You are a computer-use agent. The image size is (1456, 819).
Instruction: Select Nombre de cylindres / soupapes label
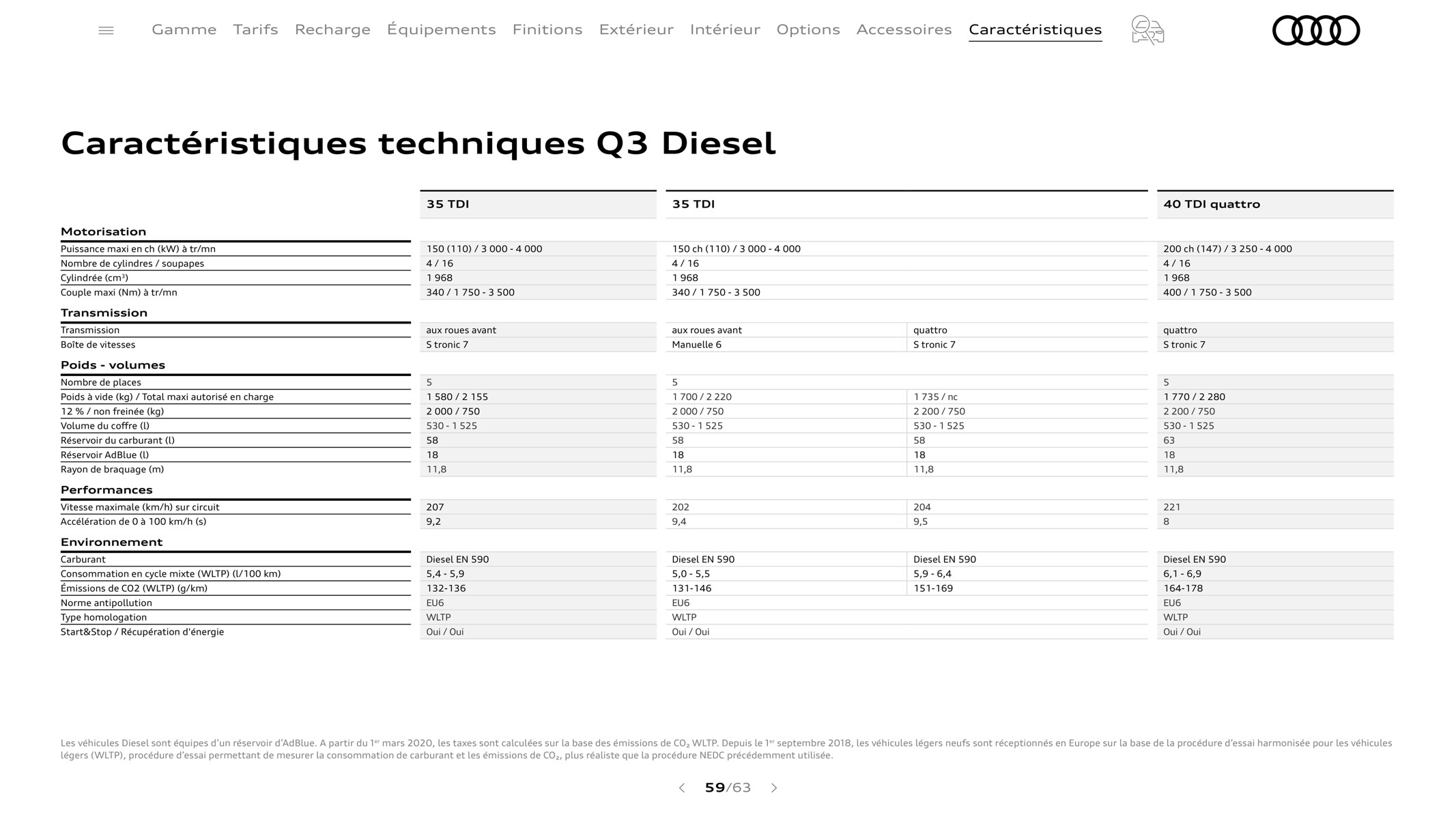pos(132,263)
